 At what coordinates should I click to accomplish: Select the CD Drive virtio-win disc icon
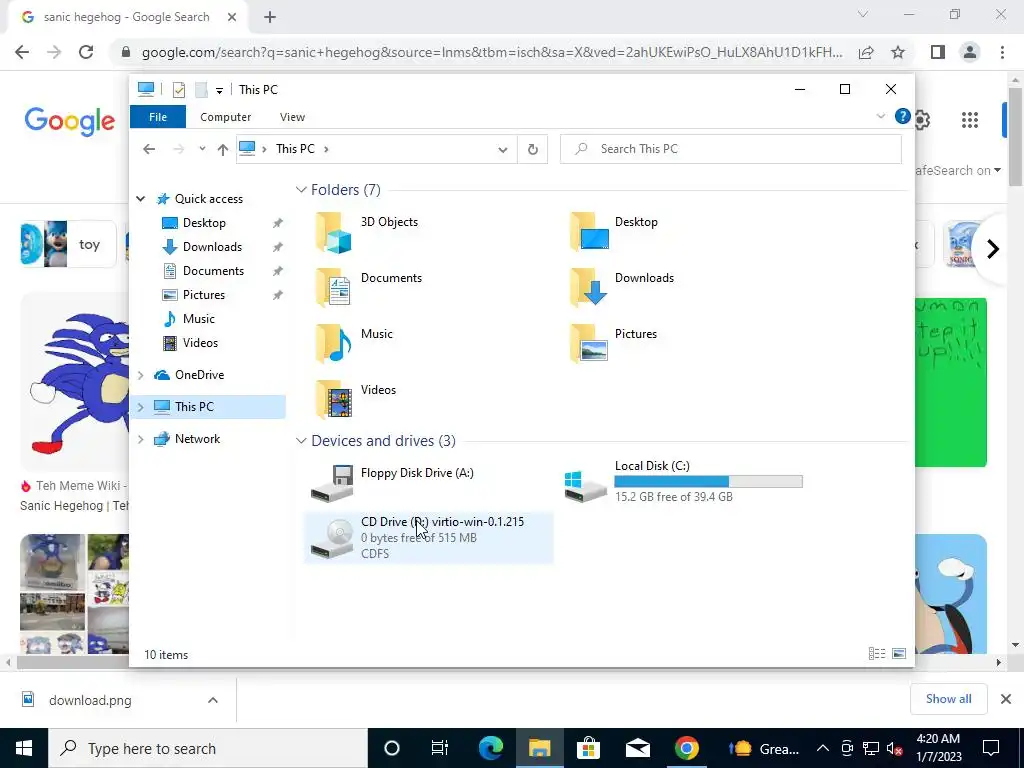click(x=332, y=539)
